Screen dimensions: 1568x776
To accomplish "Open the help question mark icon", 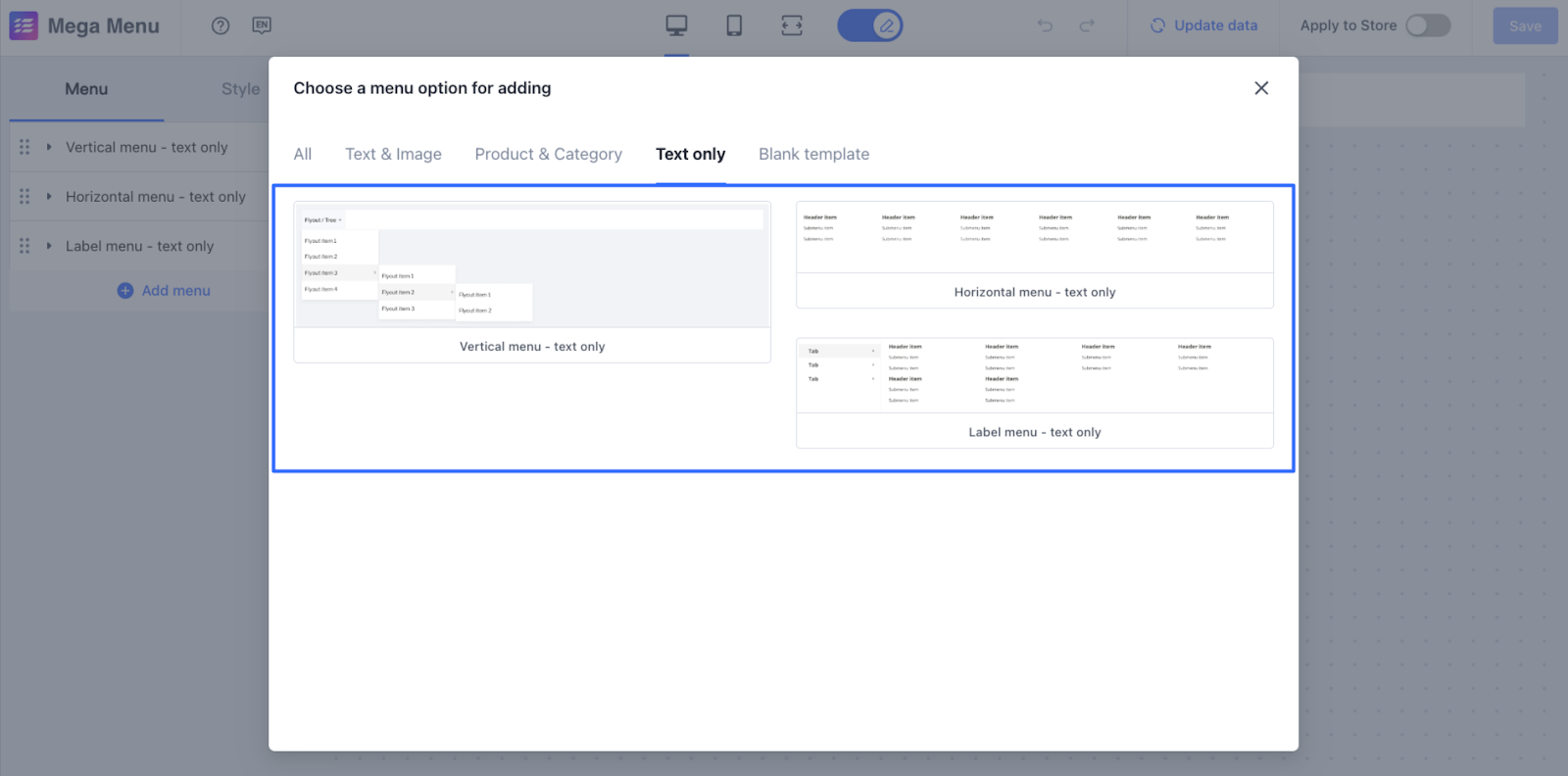I will tap(220, 25).
